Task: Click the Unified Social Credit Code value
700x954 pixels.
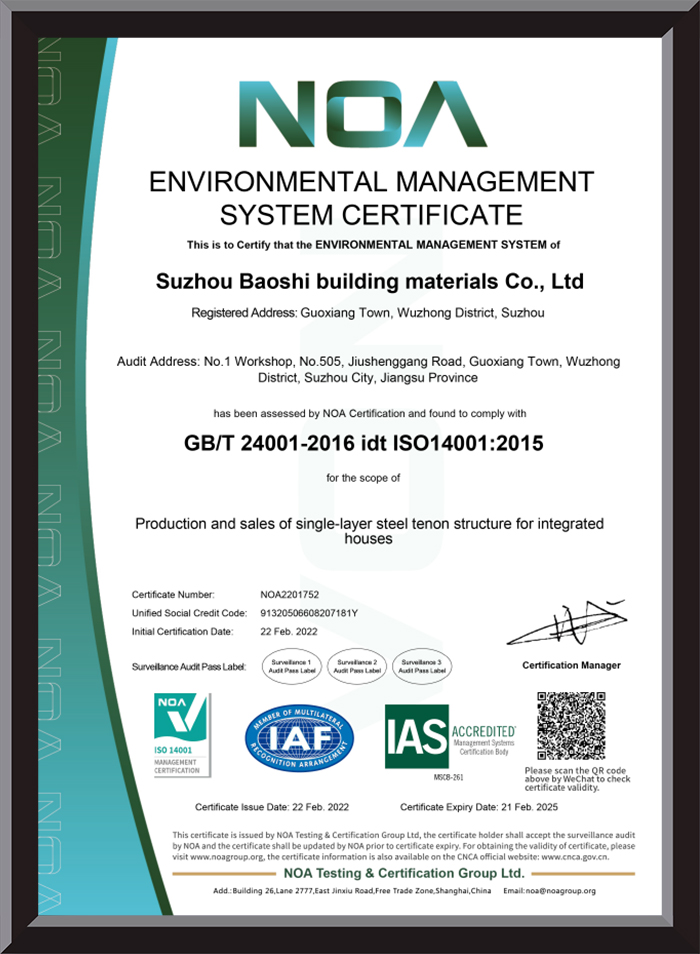Action: coord(308,613)
